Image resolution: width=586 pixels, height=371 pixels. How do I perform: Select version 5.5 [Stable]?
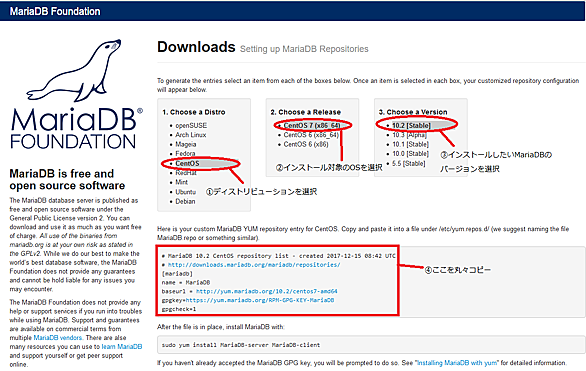[x=408, y=163]
